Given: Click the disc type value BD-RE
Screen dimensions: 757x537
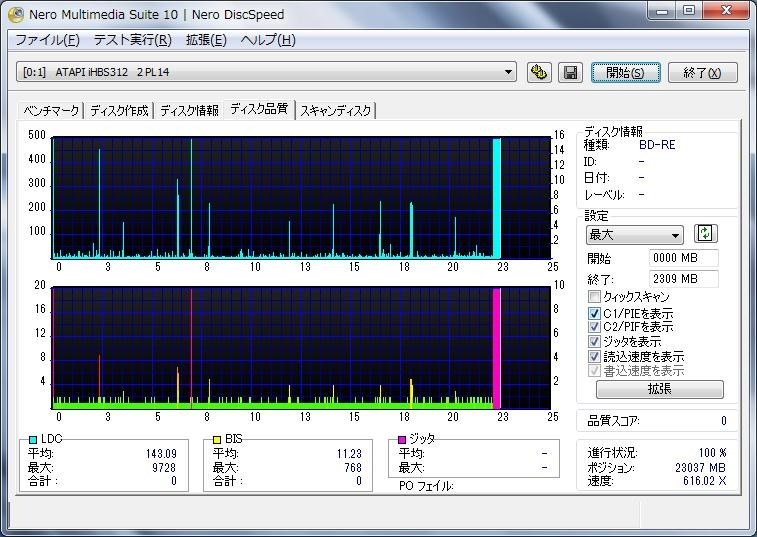Looking at the screenshot, I should [657, 145].
